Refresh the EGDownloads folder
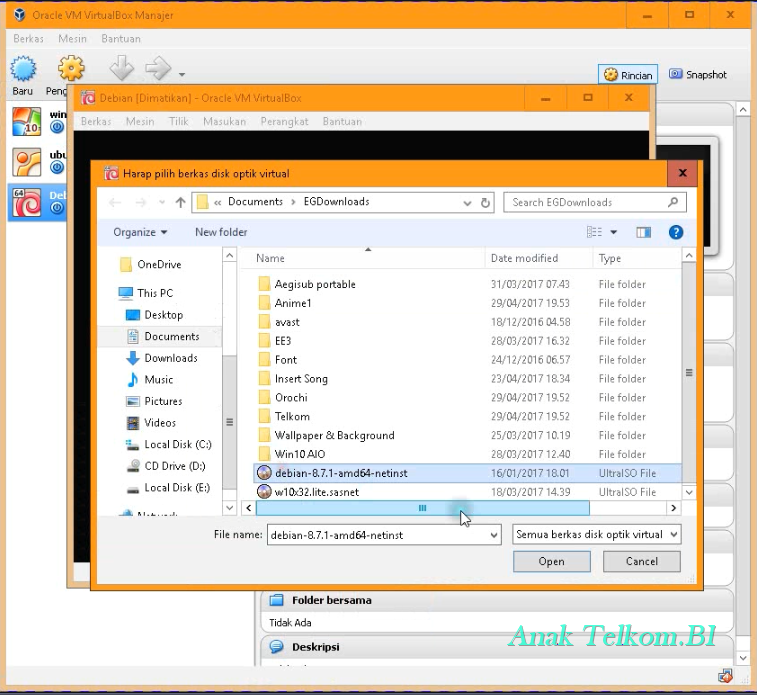The width and height of the screenshot is (757, 695). point(485,203)
